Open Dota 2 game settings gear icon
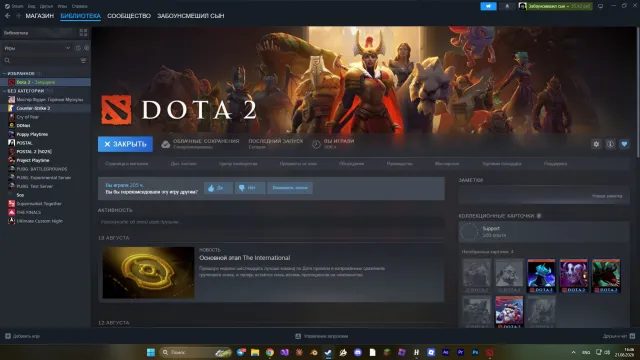This screenshot has width=640, height=360. 596,144
